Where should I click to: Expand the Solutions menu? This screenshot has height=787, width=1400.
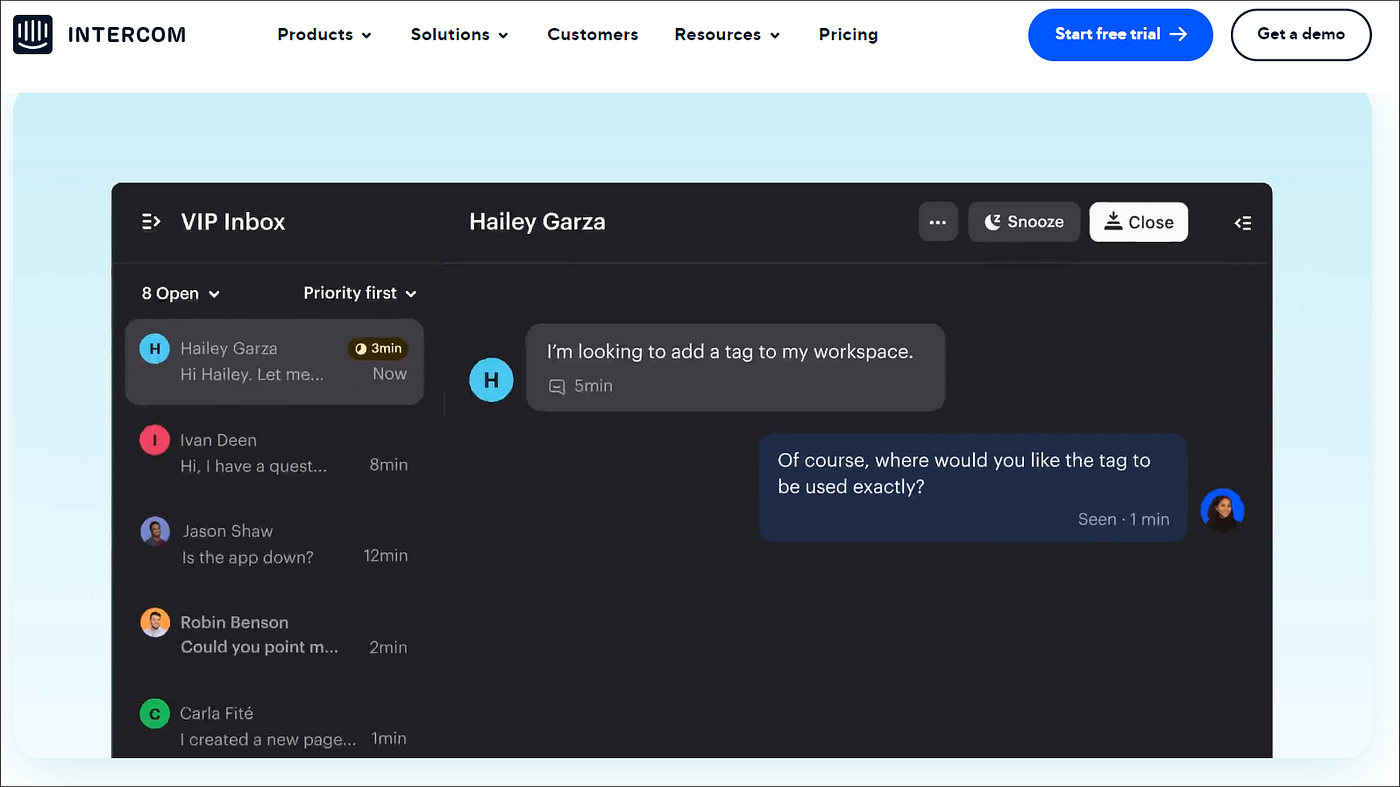(x=460, y=35)
